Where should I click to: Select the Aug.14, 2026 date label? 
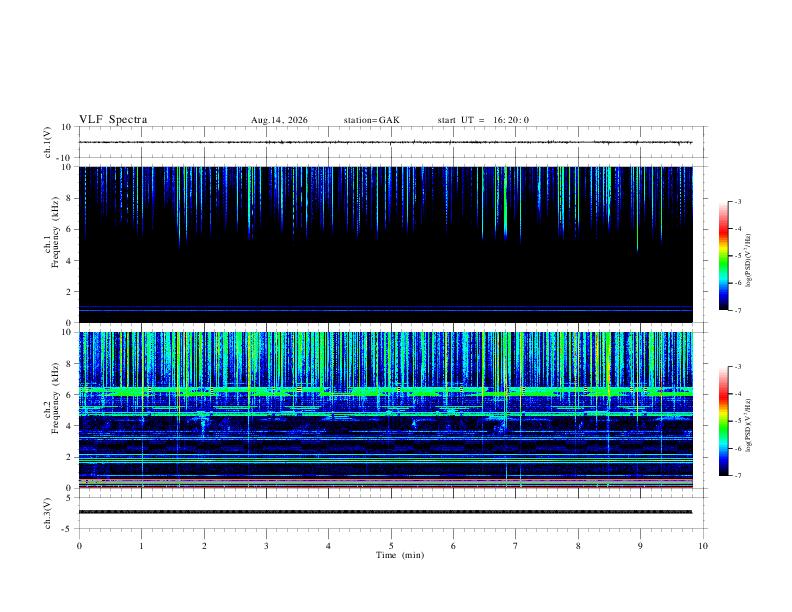tap(279, 120)
